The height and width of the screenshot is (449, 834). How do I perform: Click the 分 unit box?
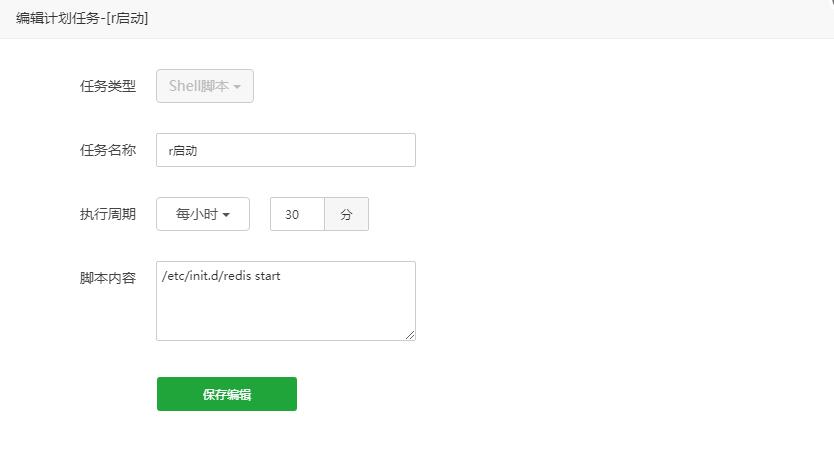(346, 214)
